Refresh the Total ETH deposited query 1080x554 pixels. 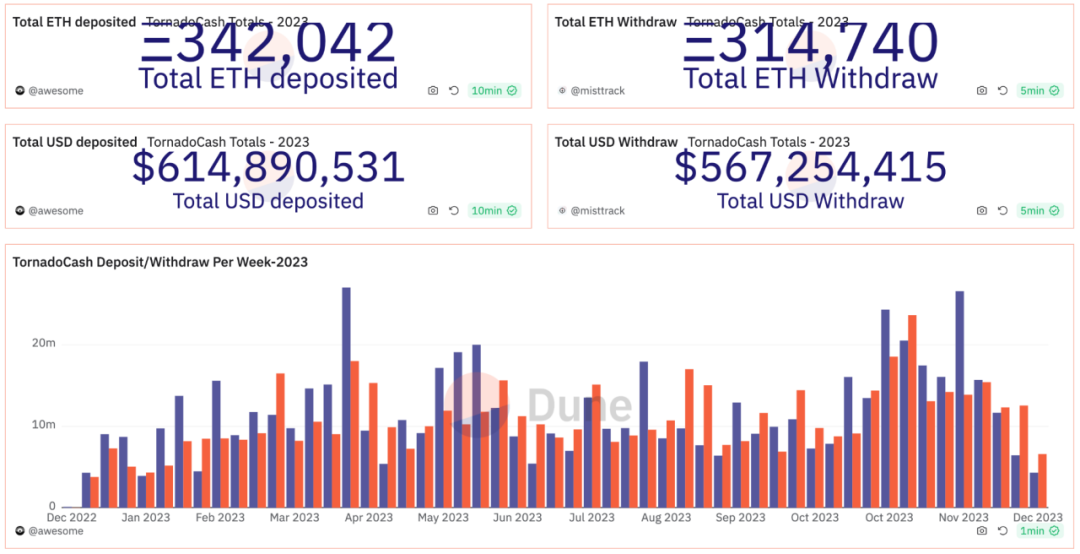454,90
